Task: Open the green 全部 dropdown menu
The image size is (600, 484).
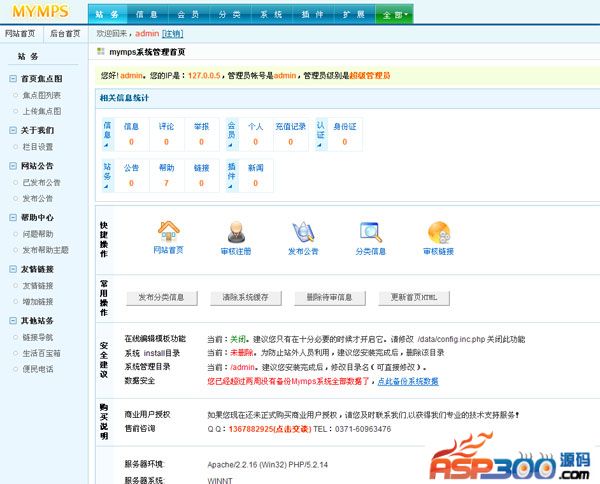Action: coord(391,15)
